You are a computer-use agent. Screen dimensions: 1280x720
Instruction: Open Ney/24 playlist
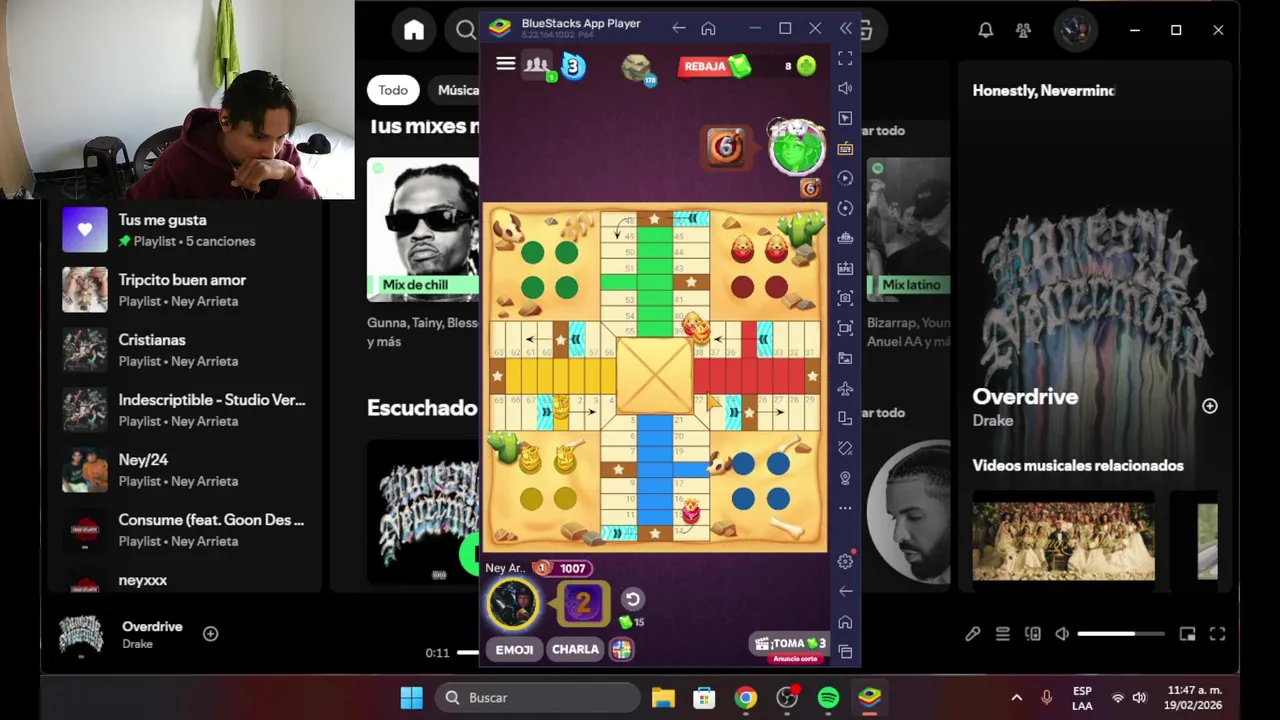[185, 470]
